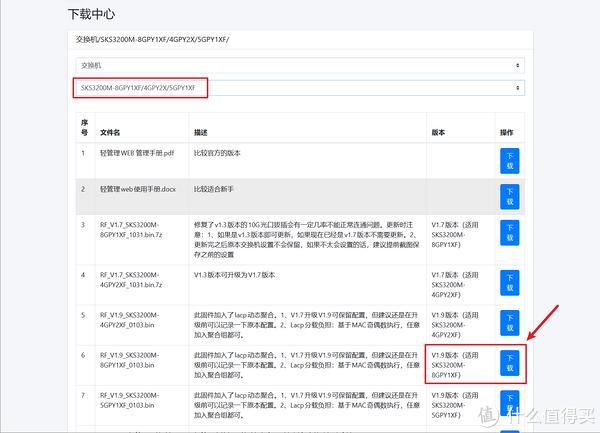Select version cell V1.7版本 适用SKS3200M-4GPY2XF
The image size is (600, 433).
pos(455,285)
